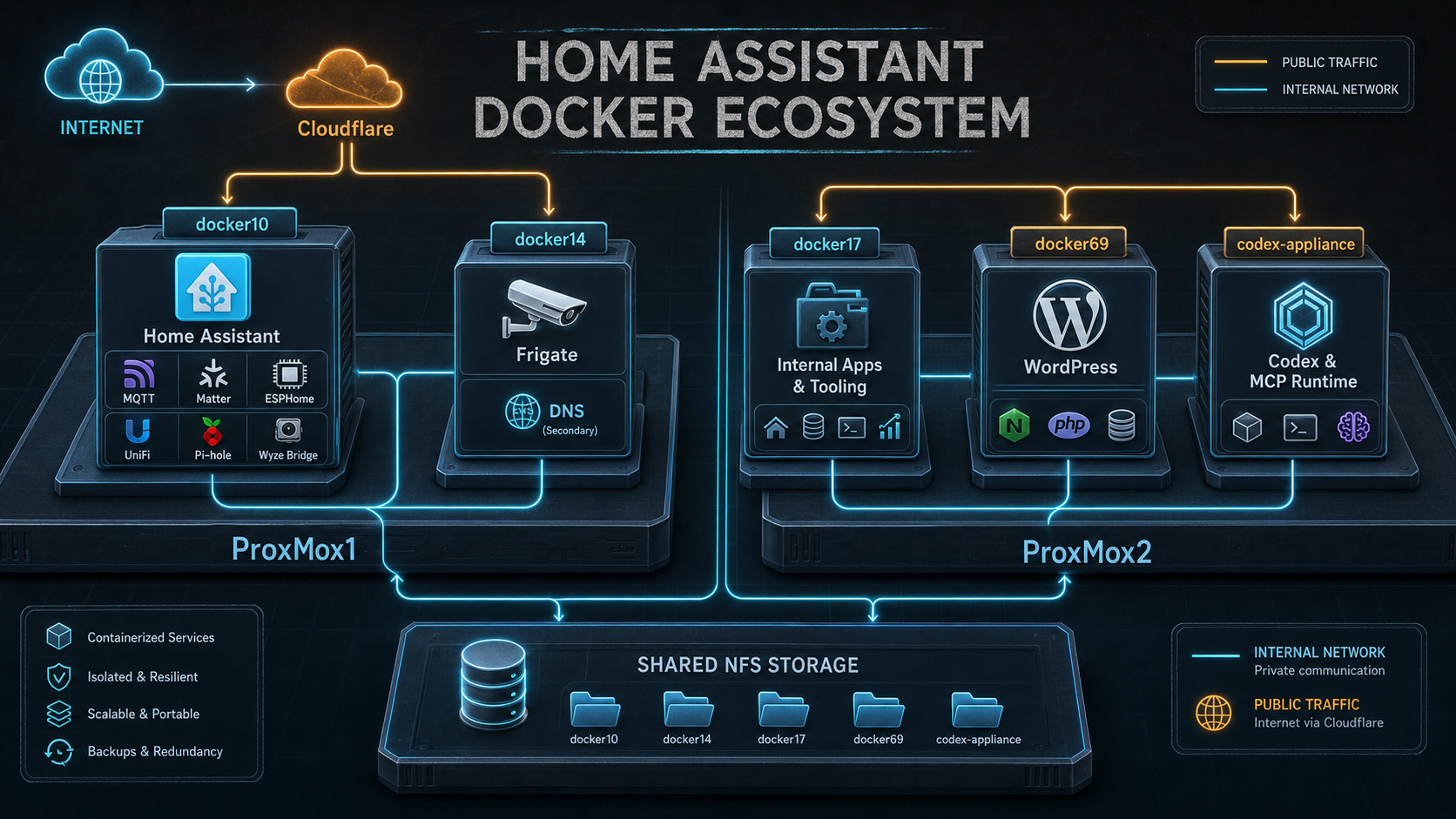The width and height of the screenshot is (1456, 819).
Task: Click the DNS globe icon in docker14
Action: (522, 412)
